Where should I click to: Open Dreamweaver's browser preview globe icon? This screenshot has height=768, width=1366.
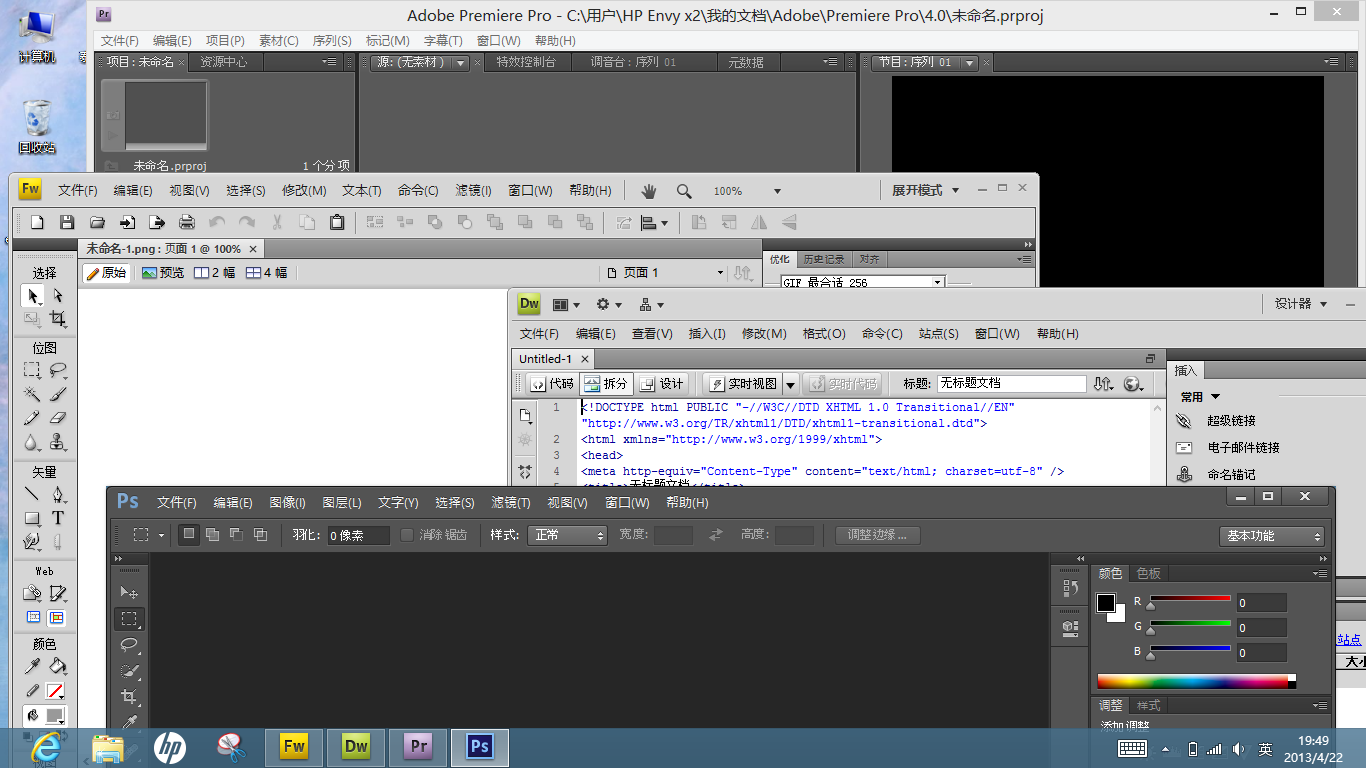coord(1133,384)
